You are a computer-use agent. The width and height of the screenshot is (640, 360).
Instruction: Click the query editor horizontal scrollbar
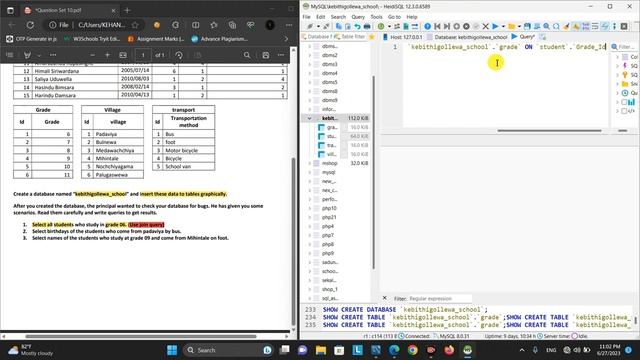pyautogui.click(x=549, y=131)
